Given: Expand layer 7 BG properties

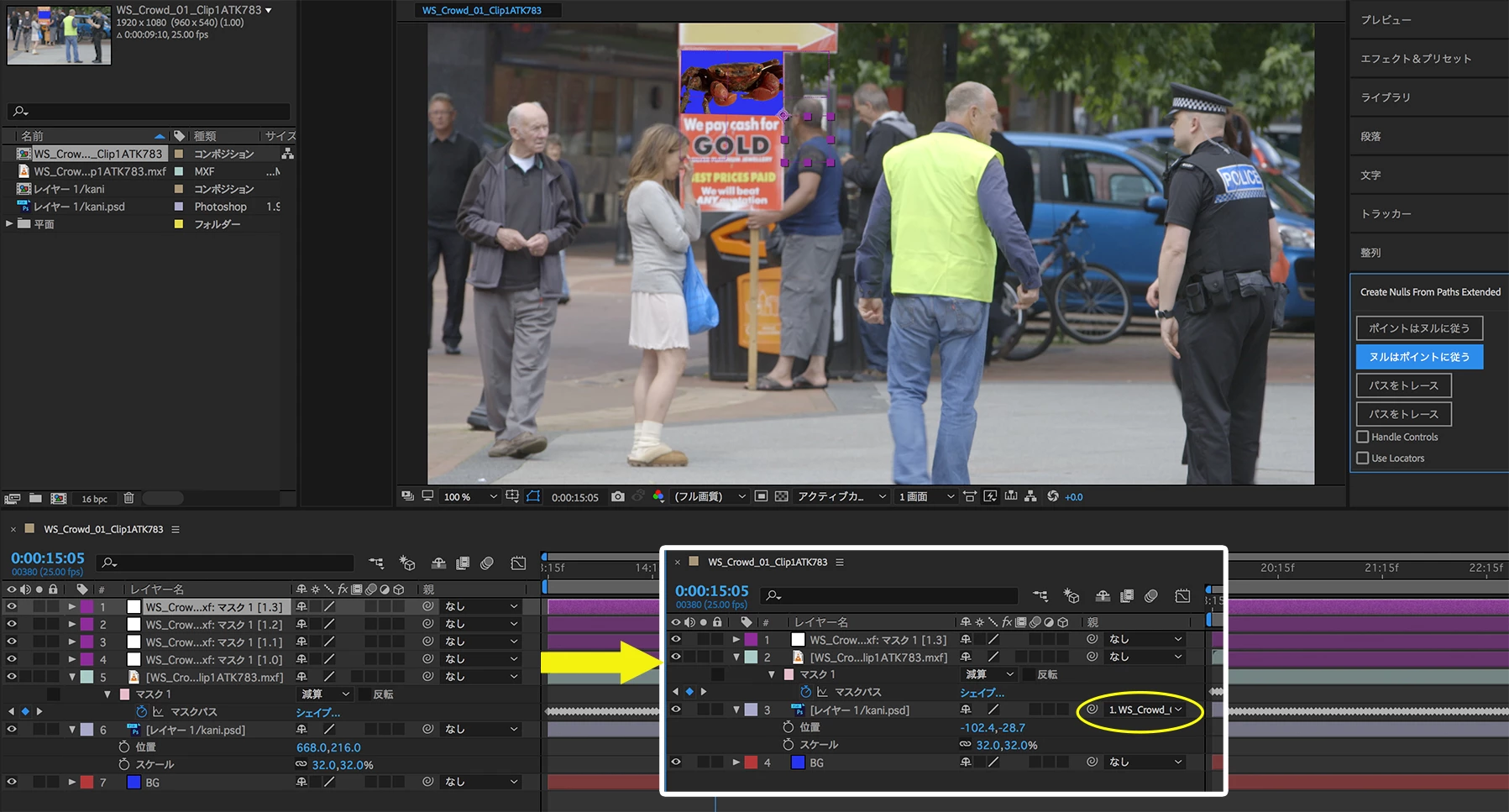Looking at the screenshot, I should [72, 782].
